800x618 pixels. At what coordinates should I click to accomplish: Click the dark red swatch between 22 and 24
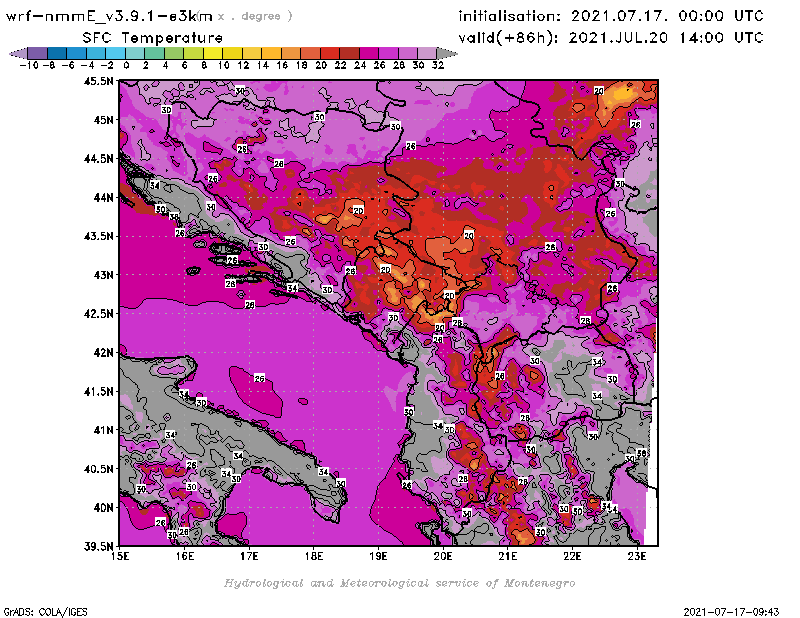coord(349,53)
